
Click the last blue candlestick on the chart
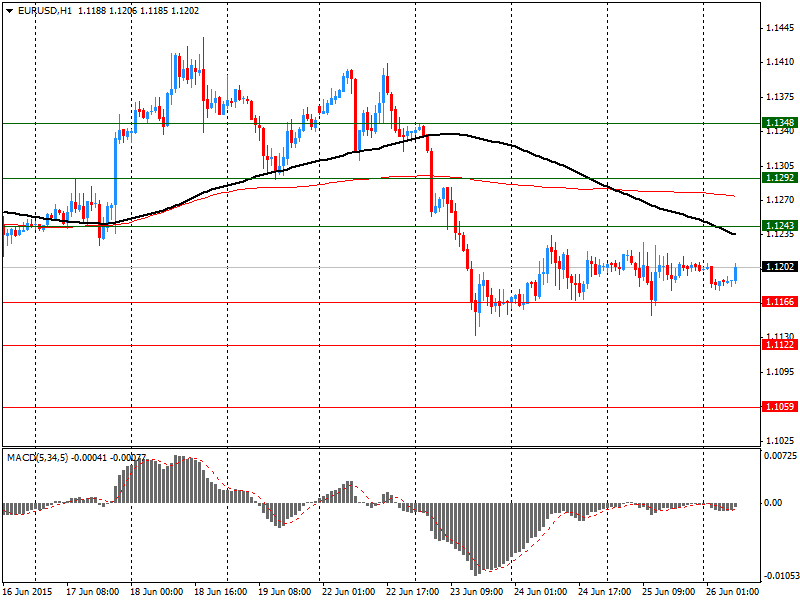click(736, 273)
